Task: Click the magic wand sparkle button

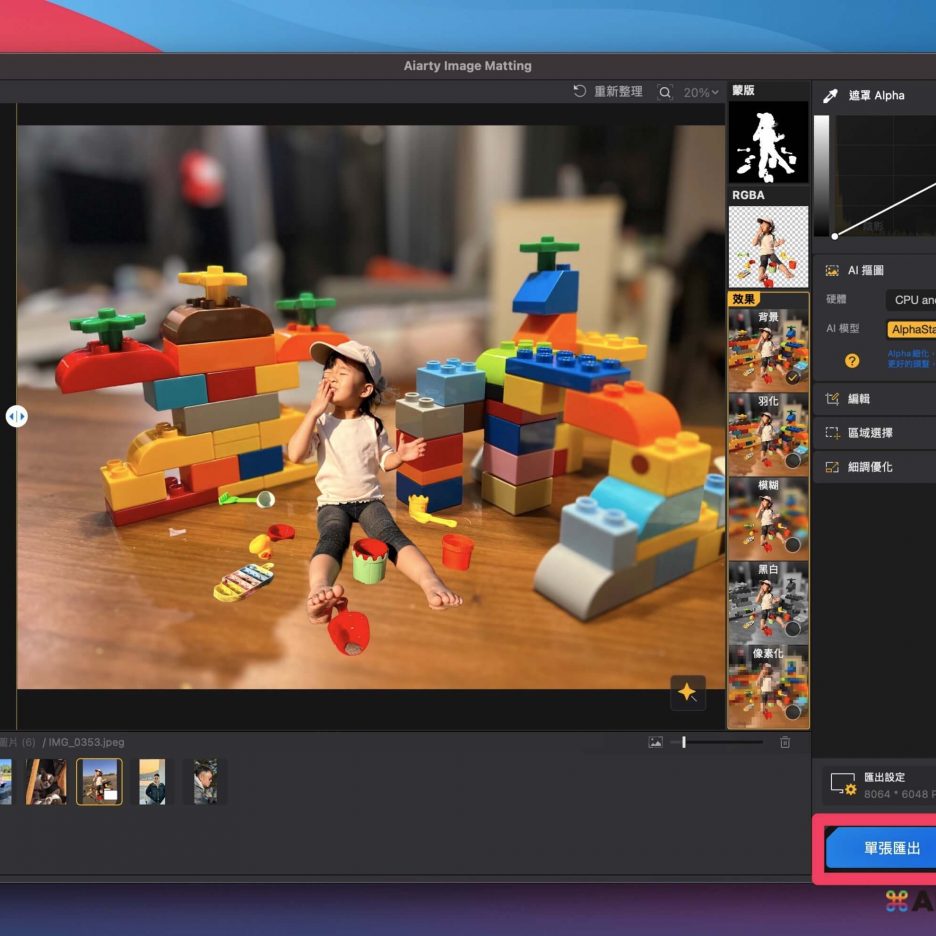Action: pyautogui.click(x=687, y=692)
